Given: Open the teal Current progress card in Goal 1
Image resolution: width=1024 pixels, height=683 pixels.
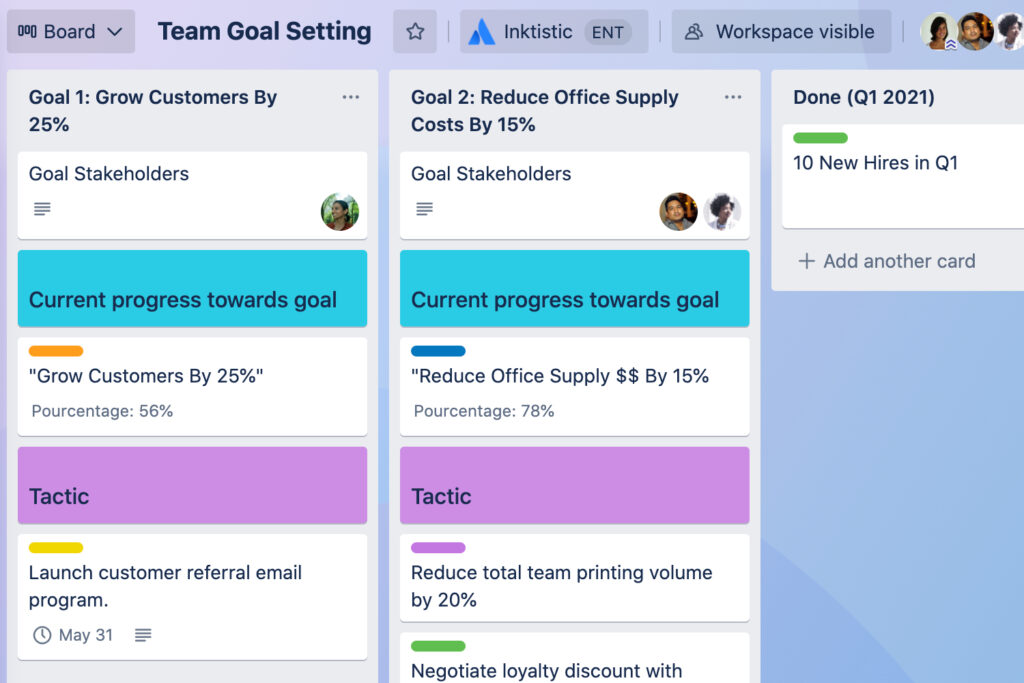Looking at the screenshot, I should pyautogui.click(x=192, y=288).
